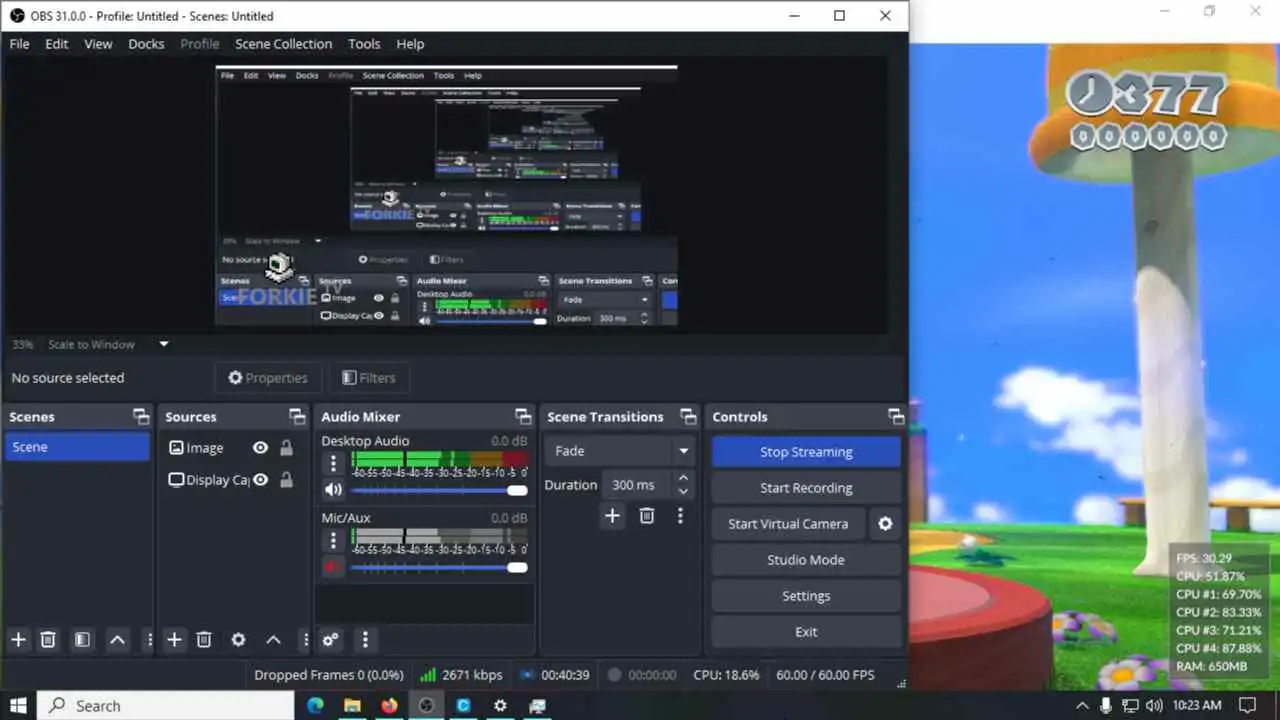Pop out the Audio Mixer dock
1280x720 pixels.
click(523, 417)
